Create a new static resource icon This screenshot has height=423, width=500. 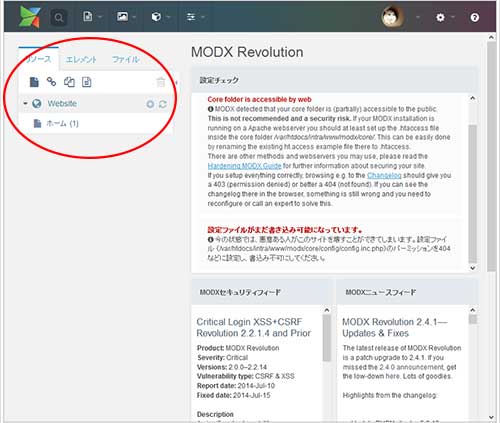click(x=87, y=82)
